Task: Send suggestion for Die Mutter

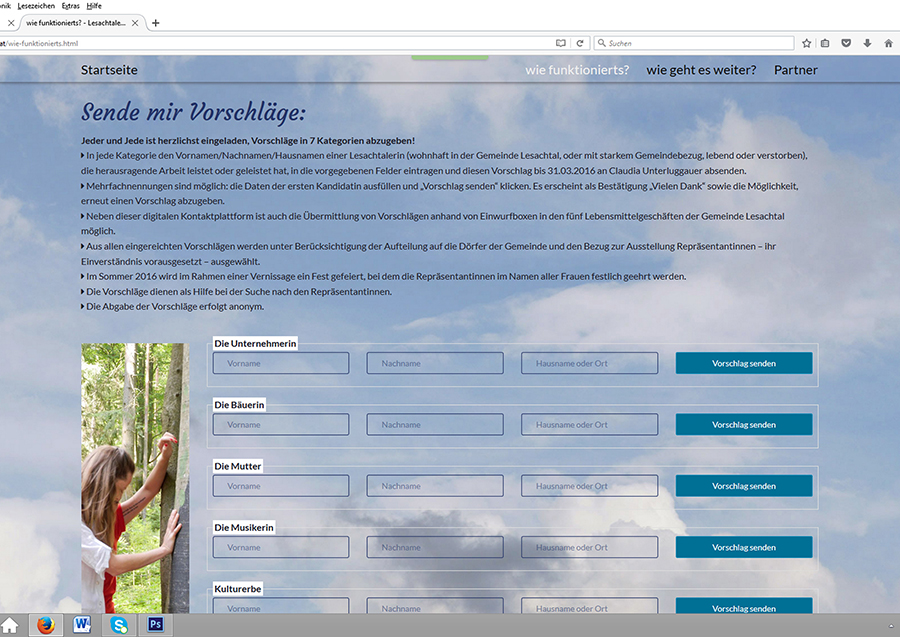Action: 744,486
